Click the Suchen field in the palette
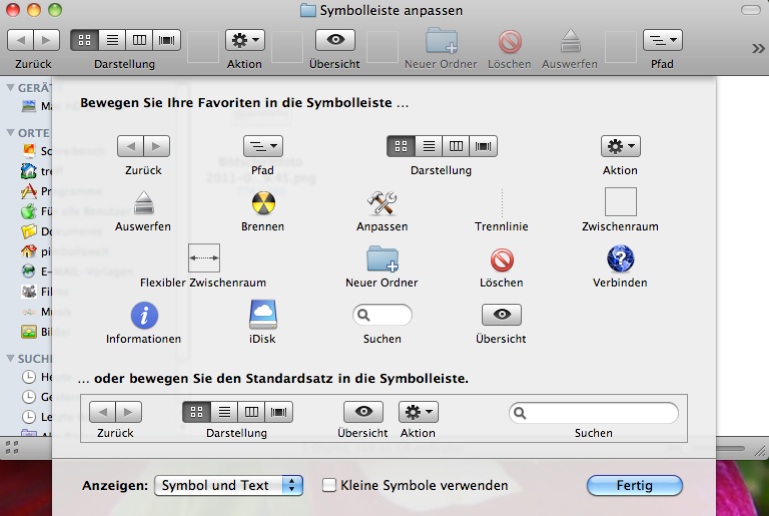The height and width of the screenshot is (516, 769). pyautogui.click(x=382, y=315)
